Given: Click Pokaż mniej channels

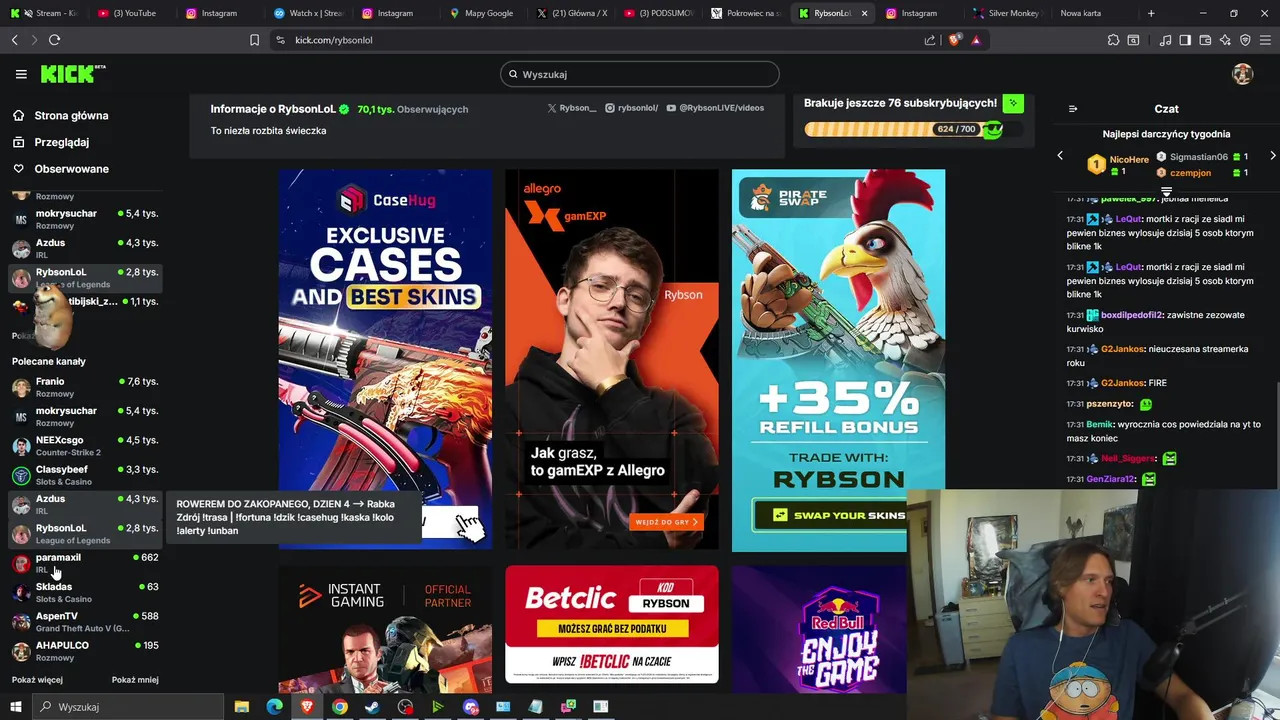Looking at the screenshot, I should coord(135,680).
